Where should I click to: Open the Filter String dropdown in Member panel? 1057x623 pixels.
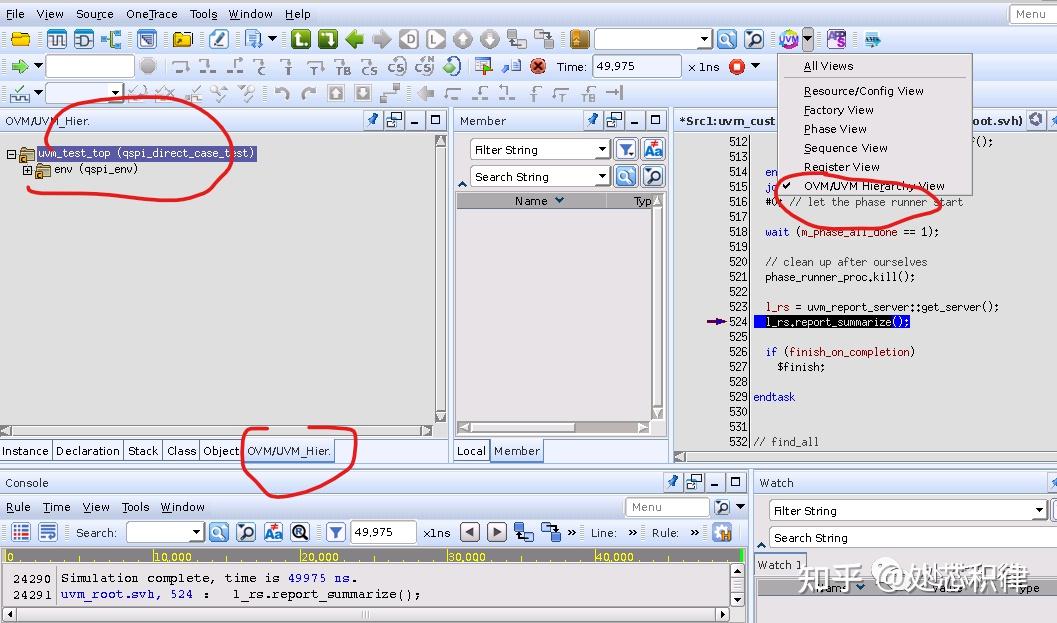click(x=602, y=150)
